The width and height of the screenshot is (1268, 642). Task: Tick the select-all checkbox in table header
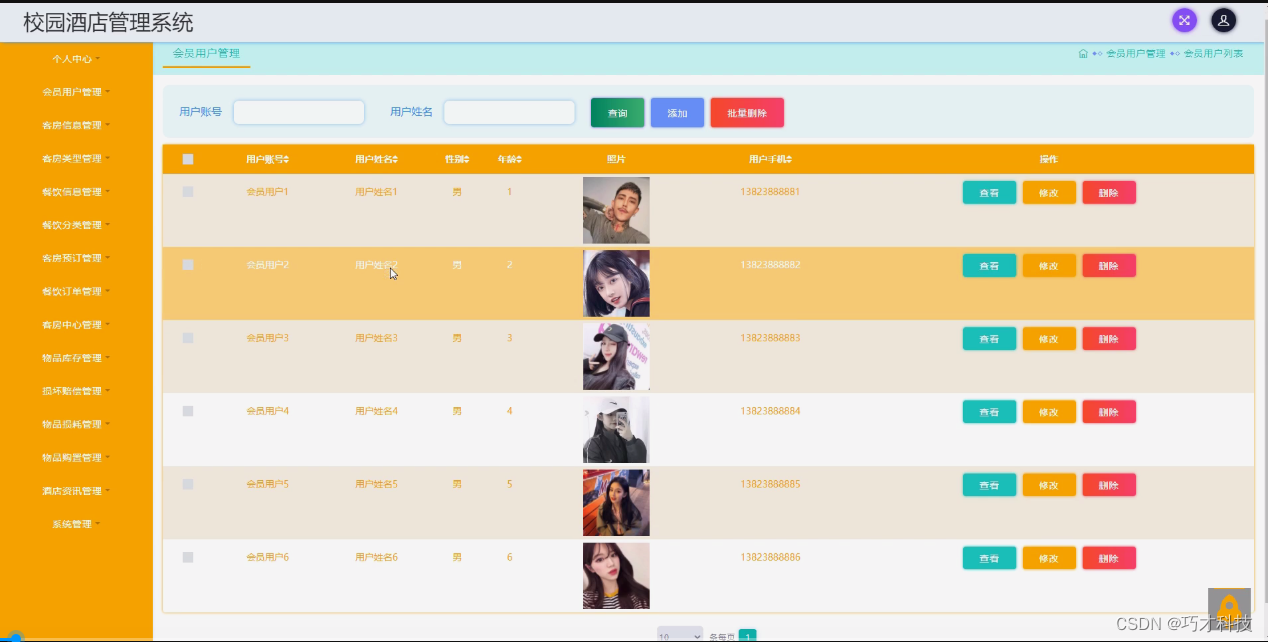pos(188,159)
